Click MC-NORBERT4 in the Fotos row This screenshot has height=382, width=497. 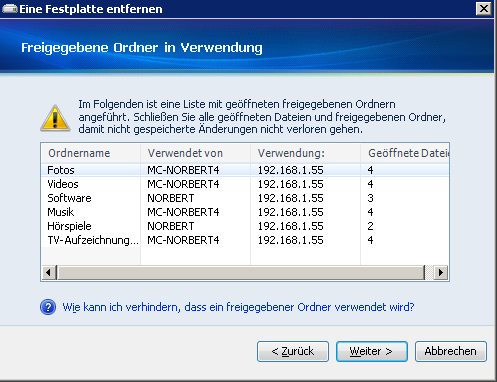tap(183, 170)
